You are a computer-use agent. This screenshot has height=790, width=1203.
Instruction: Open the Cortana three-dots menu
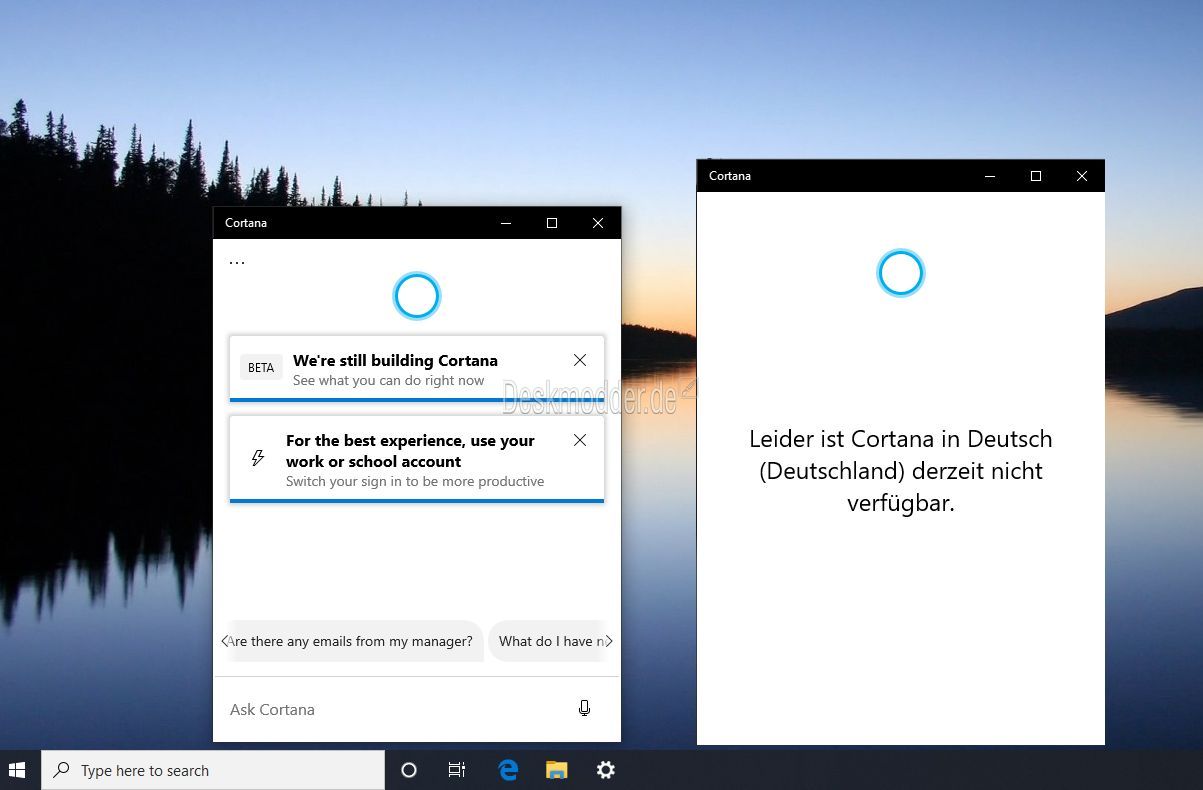(x=237, y=262)
